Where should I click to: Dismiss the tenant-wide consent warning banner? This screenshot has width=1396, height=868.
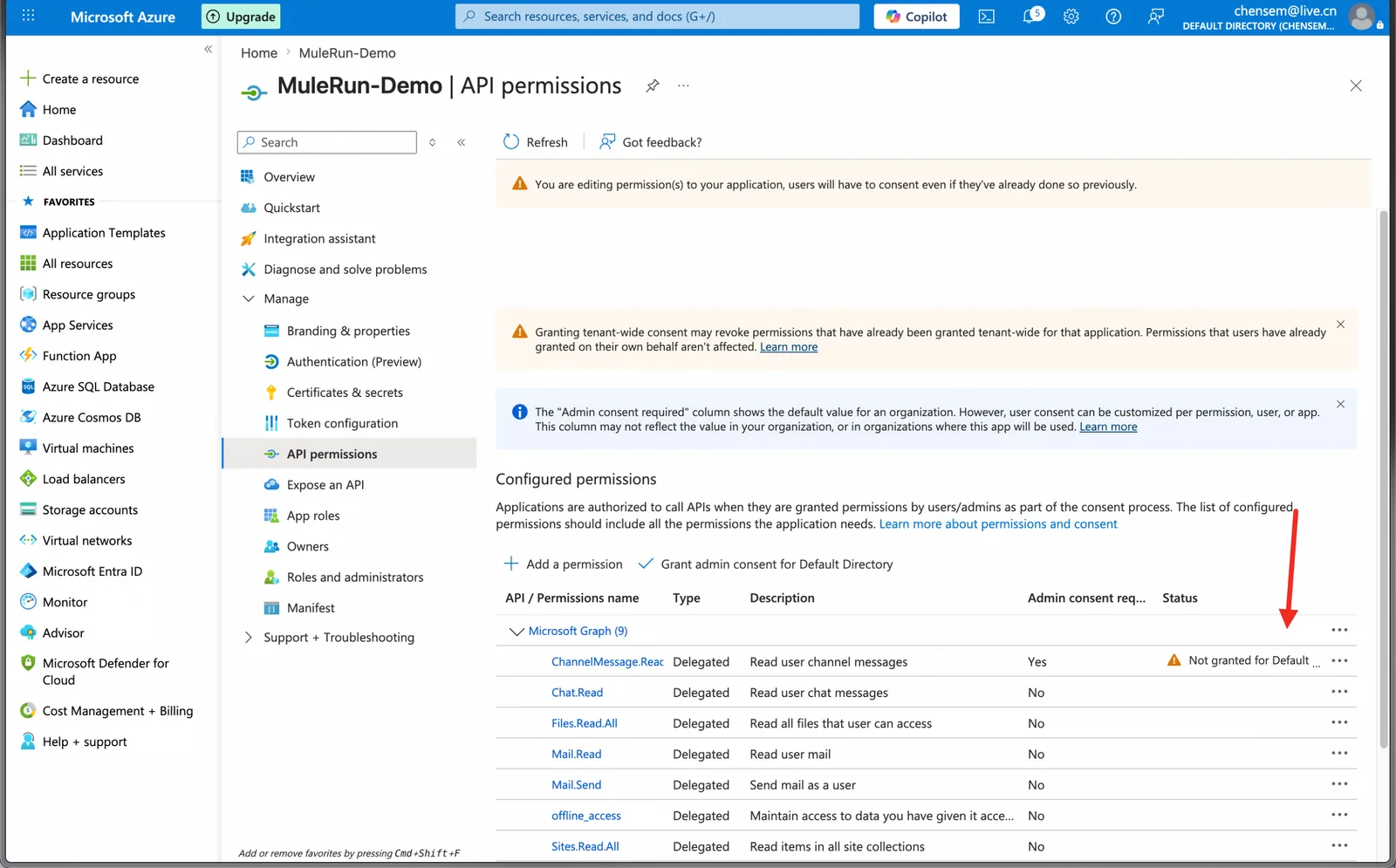pyautogui.click(x=1340, y=325)
